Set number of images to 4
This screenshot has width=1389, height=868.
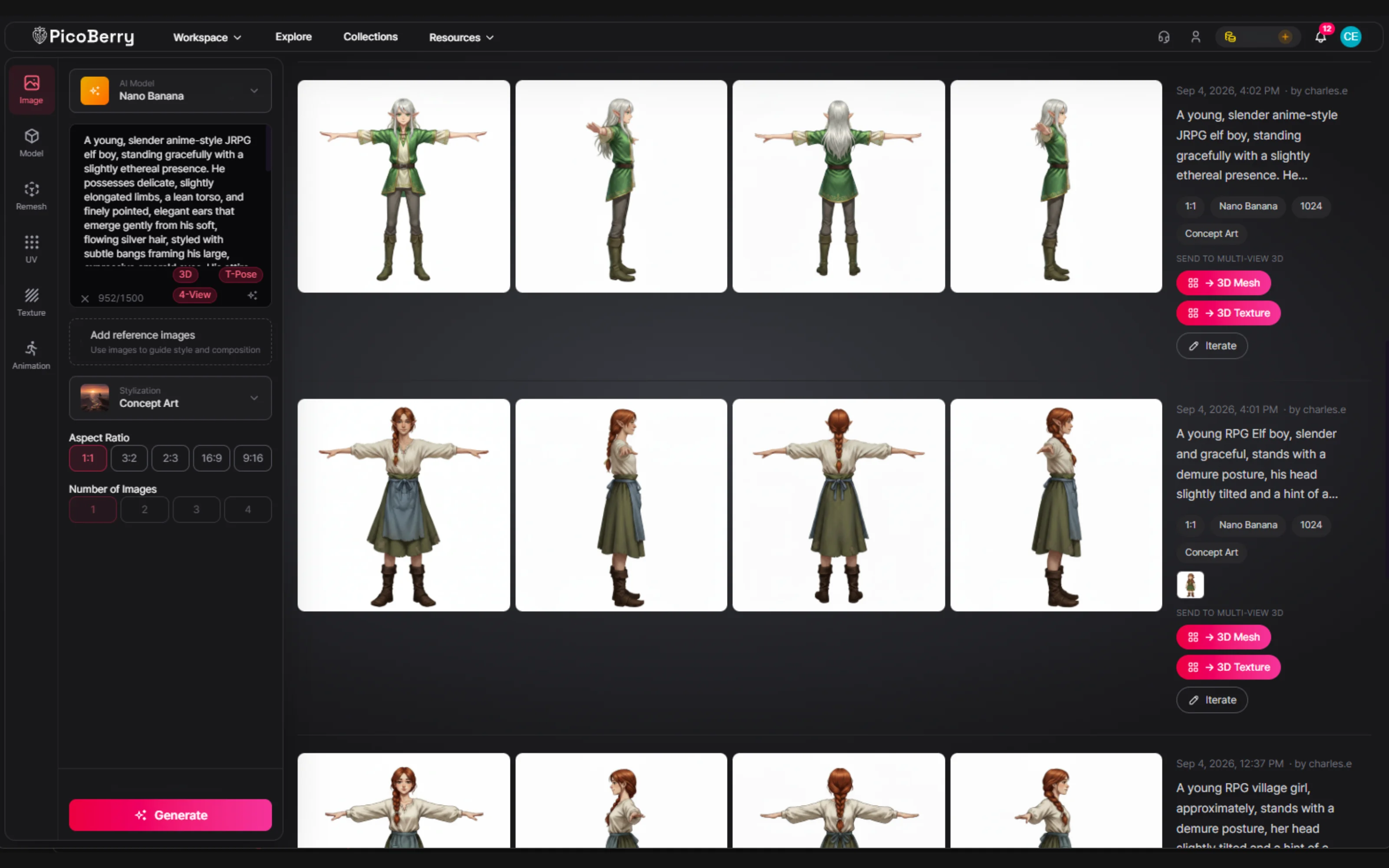pos(248,510)
